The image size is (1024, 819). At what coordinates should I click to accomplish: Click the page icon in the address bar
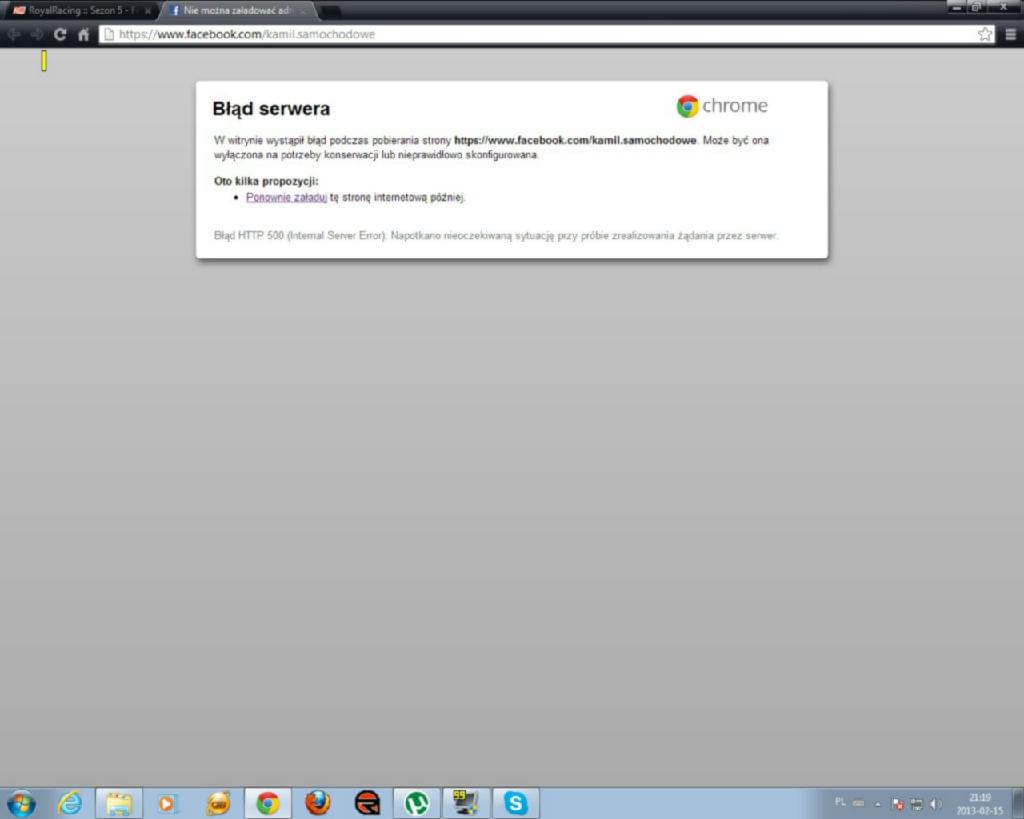(x=109, y=34)
